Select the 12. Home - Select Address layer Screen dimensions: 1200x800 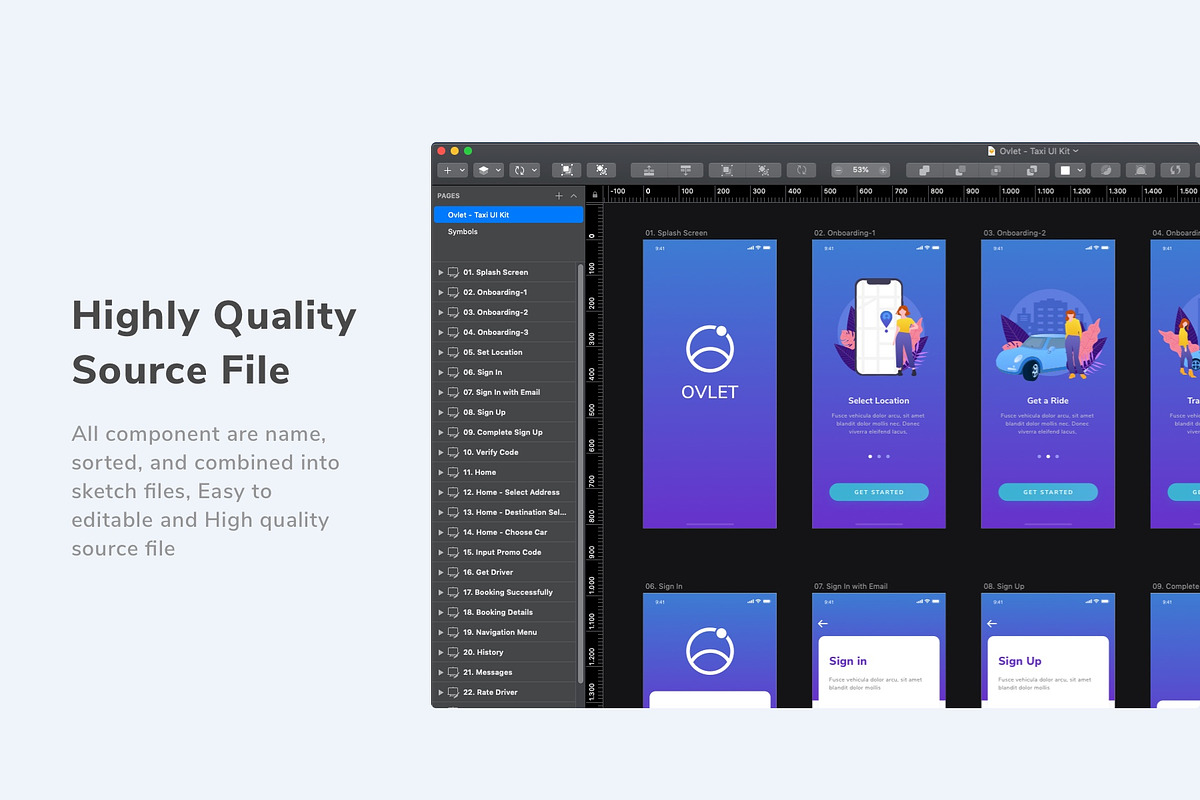coord(505,492)
